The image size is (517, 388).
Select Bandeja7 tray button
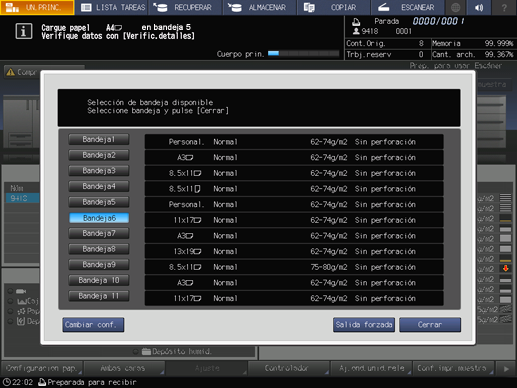pyautogui.click(x=99, y=233)
